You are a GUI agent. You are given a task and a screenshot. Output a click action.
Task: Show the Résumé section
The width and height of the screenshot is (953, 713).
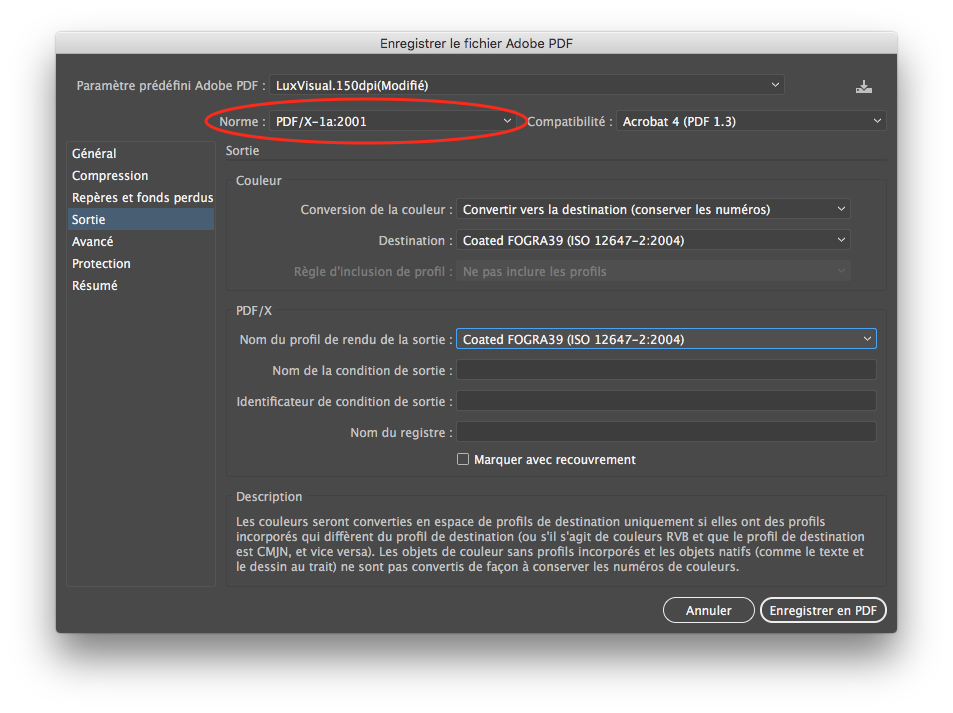click(x=95, y=286)
